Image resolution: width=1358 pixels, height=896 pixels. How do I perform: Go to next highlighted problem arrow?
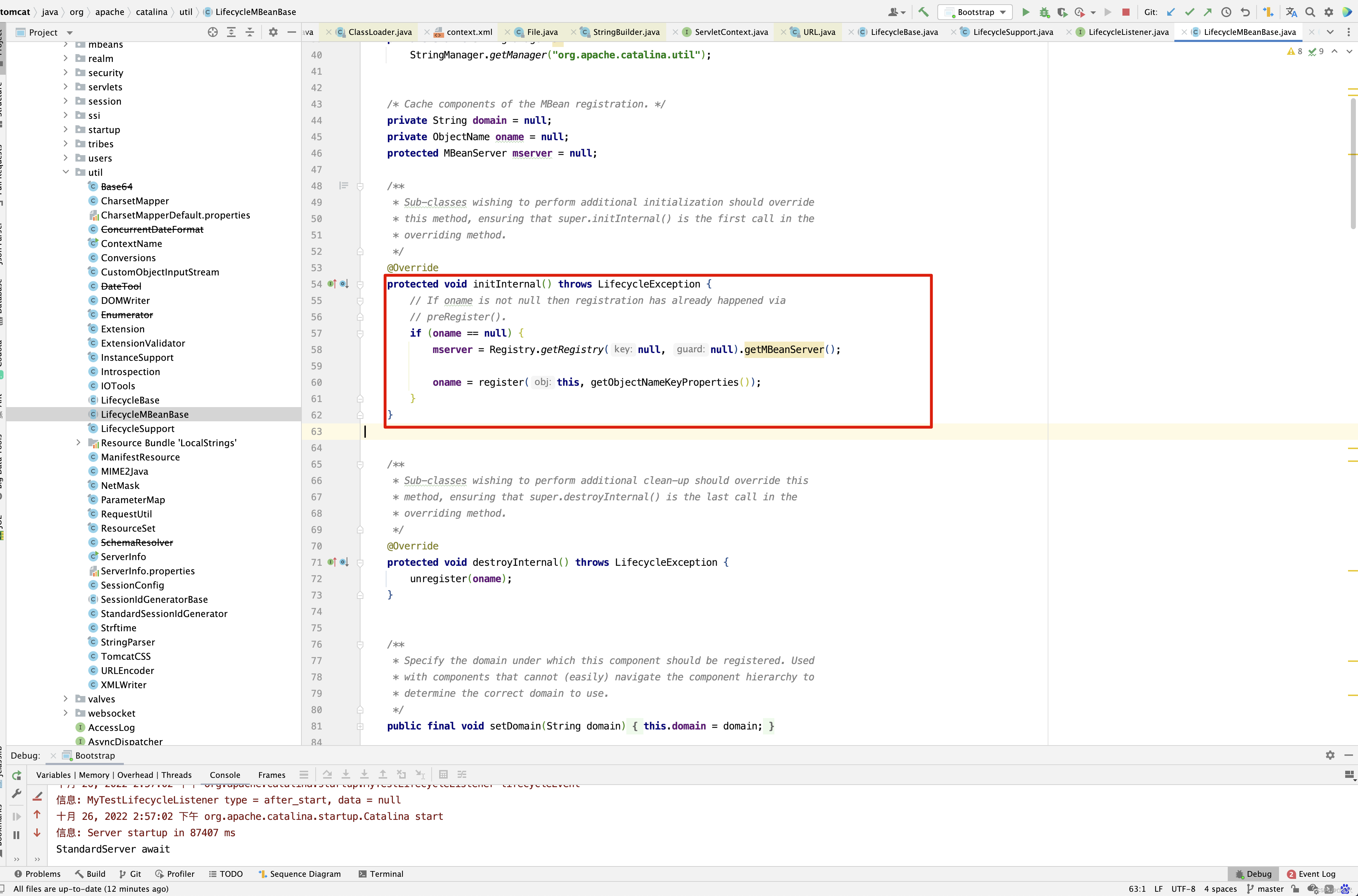point(1349,52)
